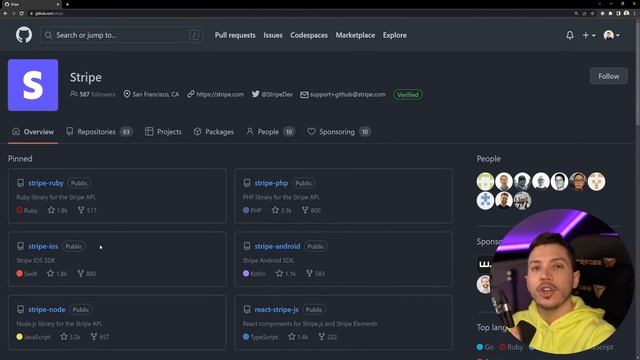Open Pull requests in top navigation
The width and height of the screenshot is (640, 360).
pyautogui.click(x=235, y=35)
